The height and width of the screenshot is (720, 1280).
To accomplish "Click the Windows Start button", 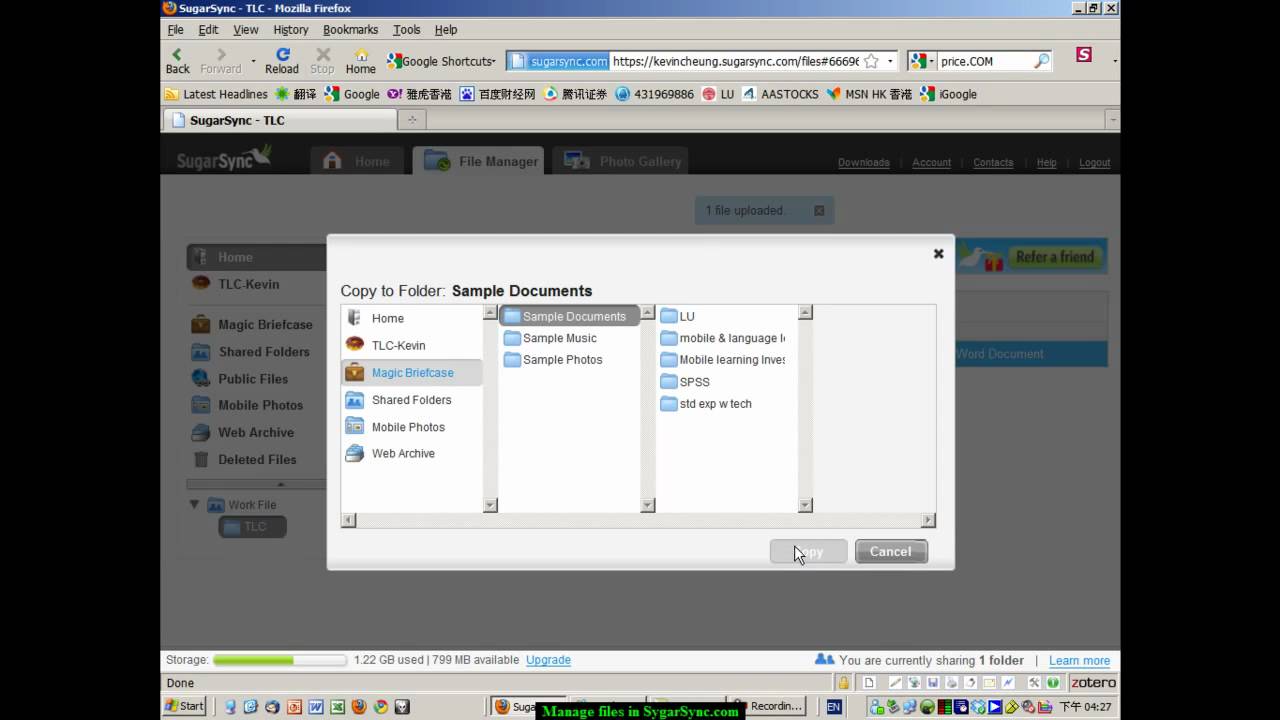I will point(185,706).
